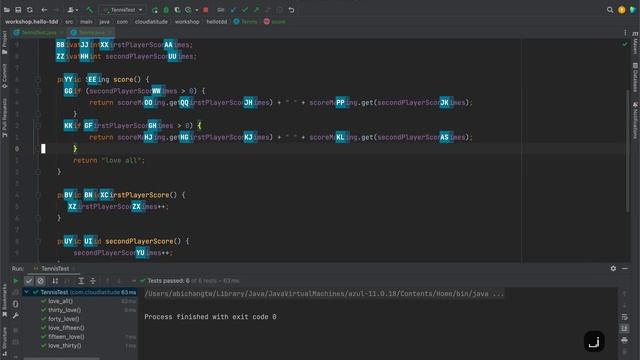Click the src breadcrumb segment
Image resolution: width=640 pixels, height=360 pixels.
[69, 22]
